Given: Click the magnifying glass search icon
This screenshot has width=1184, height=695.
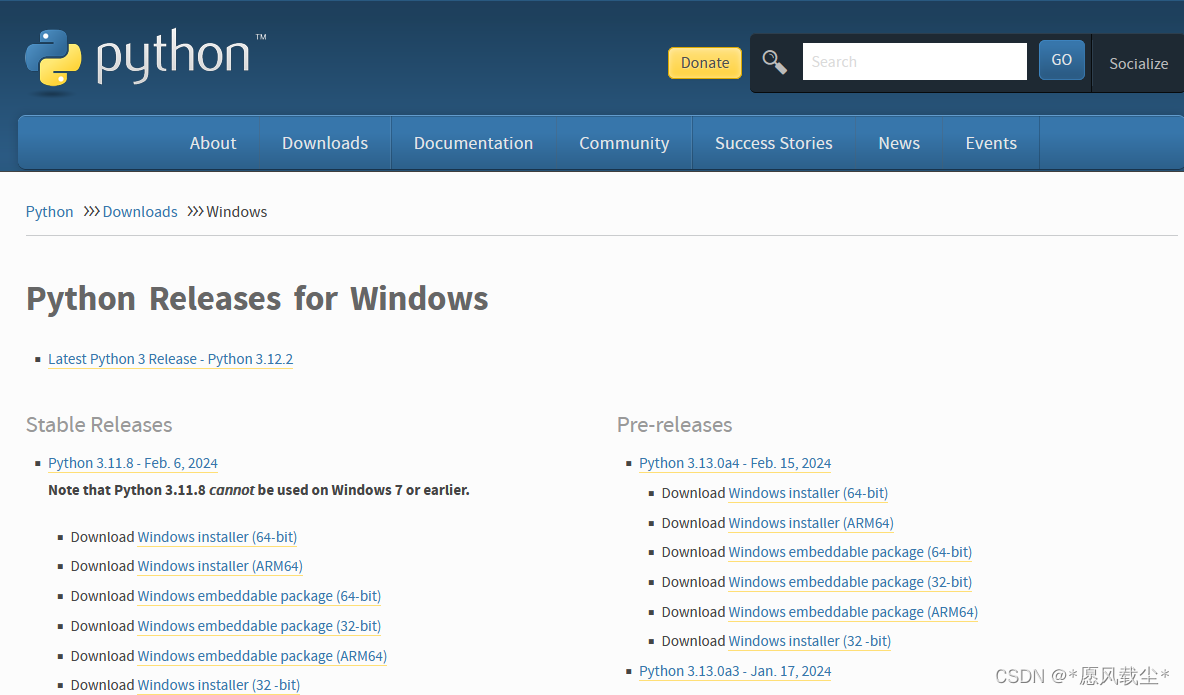Looking at the screenshot, I should [774, 62].
